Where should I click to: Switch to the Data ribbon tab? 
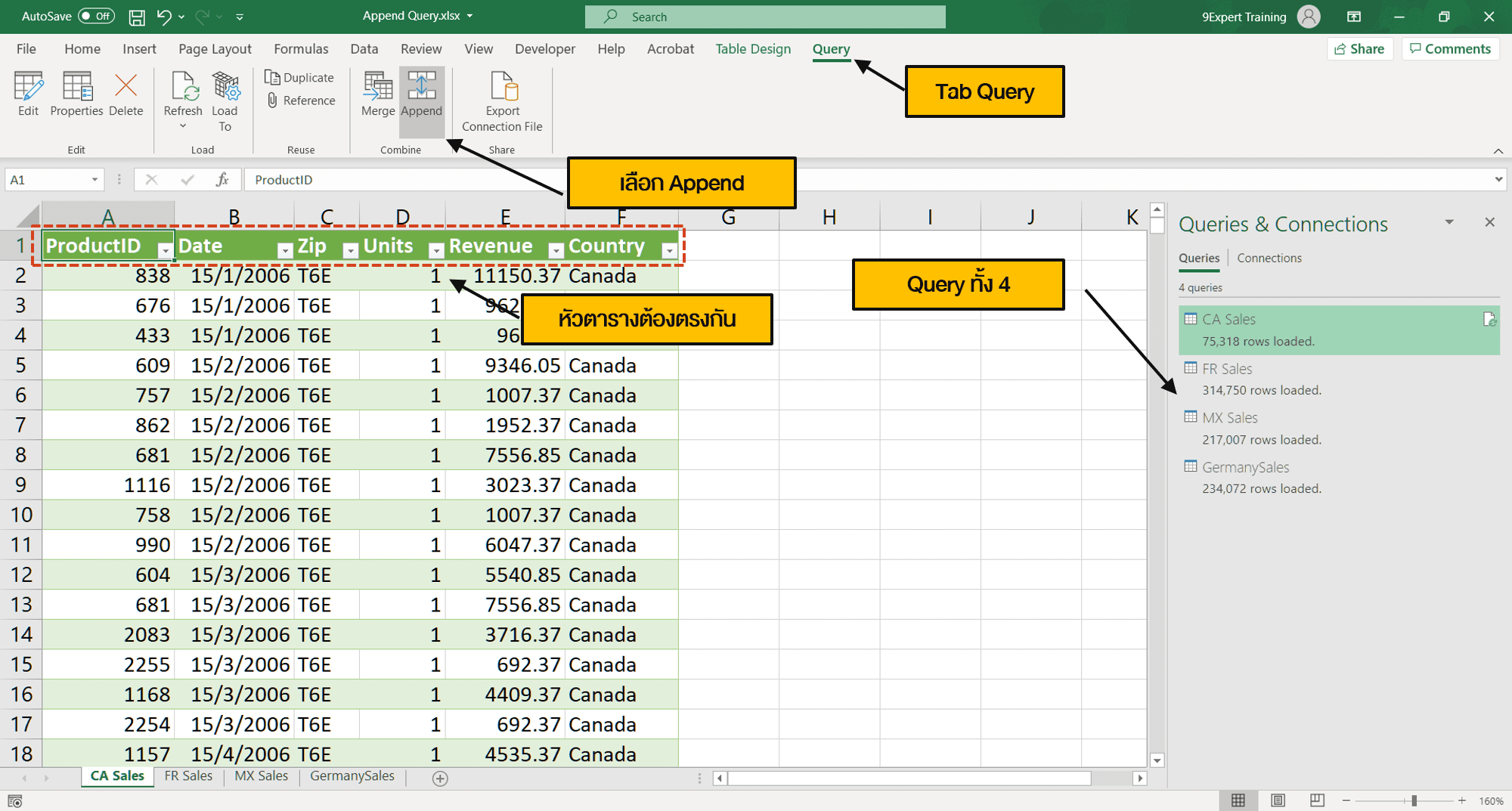(364, 48)
